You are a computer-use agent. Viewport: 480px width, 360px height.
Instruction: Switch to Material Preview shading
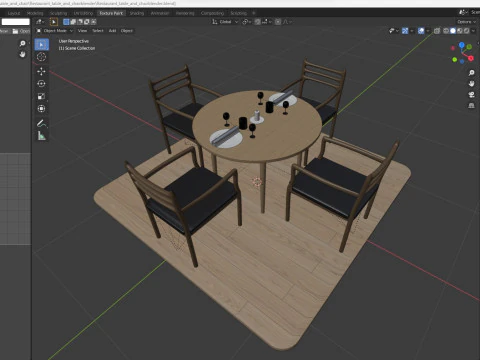(460, 31)
